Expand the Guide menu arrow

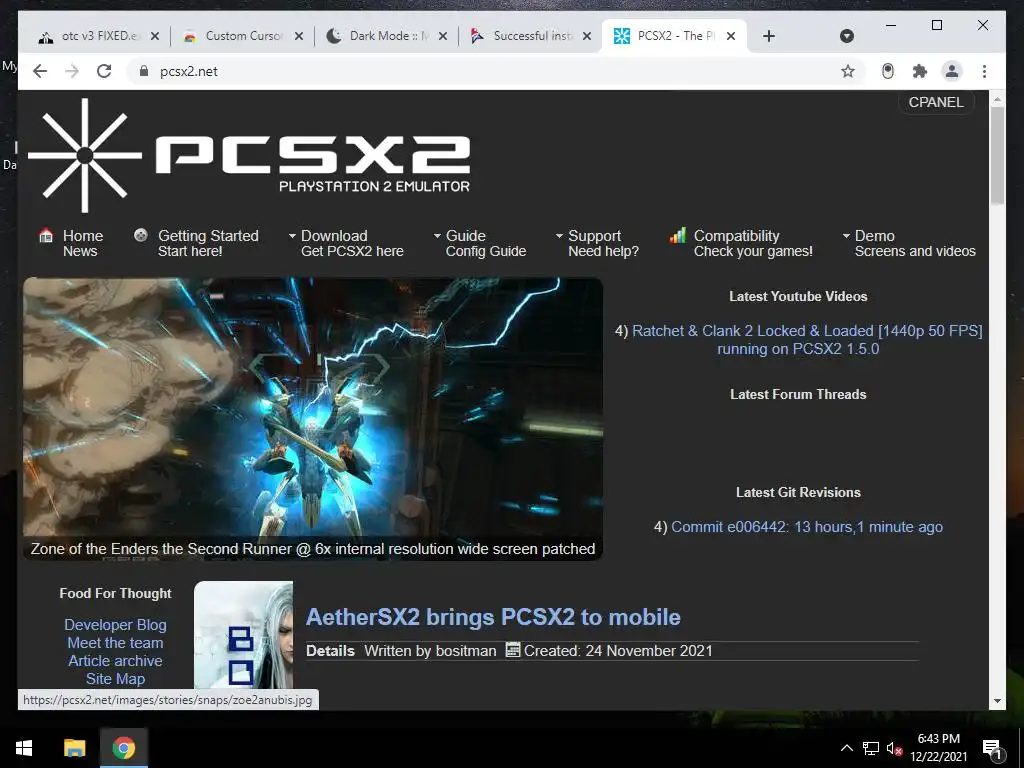pos(438,236)
